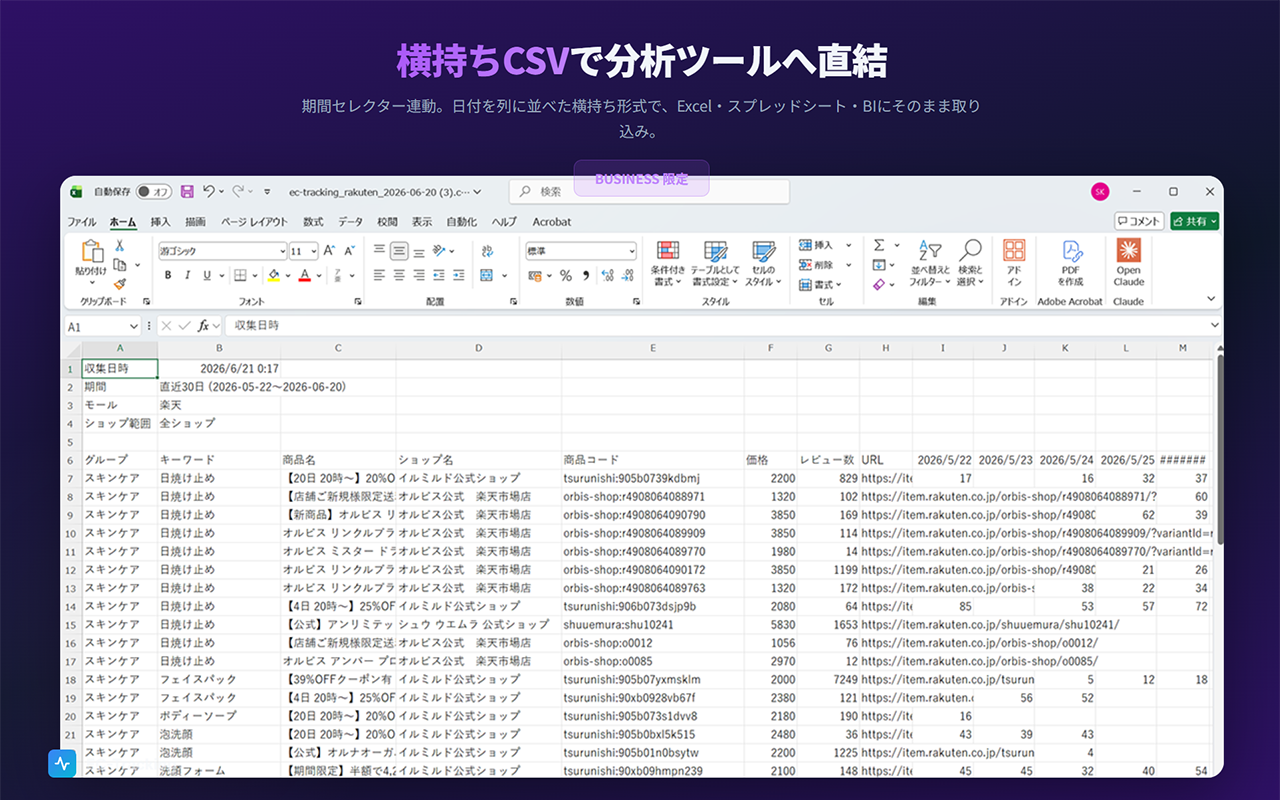Click the Borders grid icon

coord(240,275)
